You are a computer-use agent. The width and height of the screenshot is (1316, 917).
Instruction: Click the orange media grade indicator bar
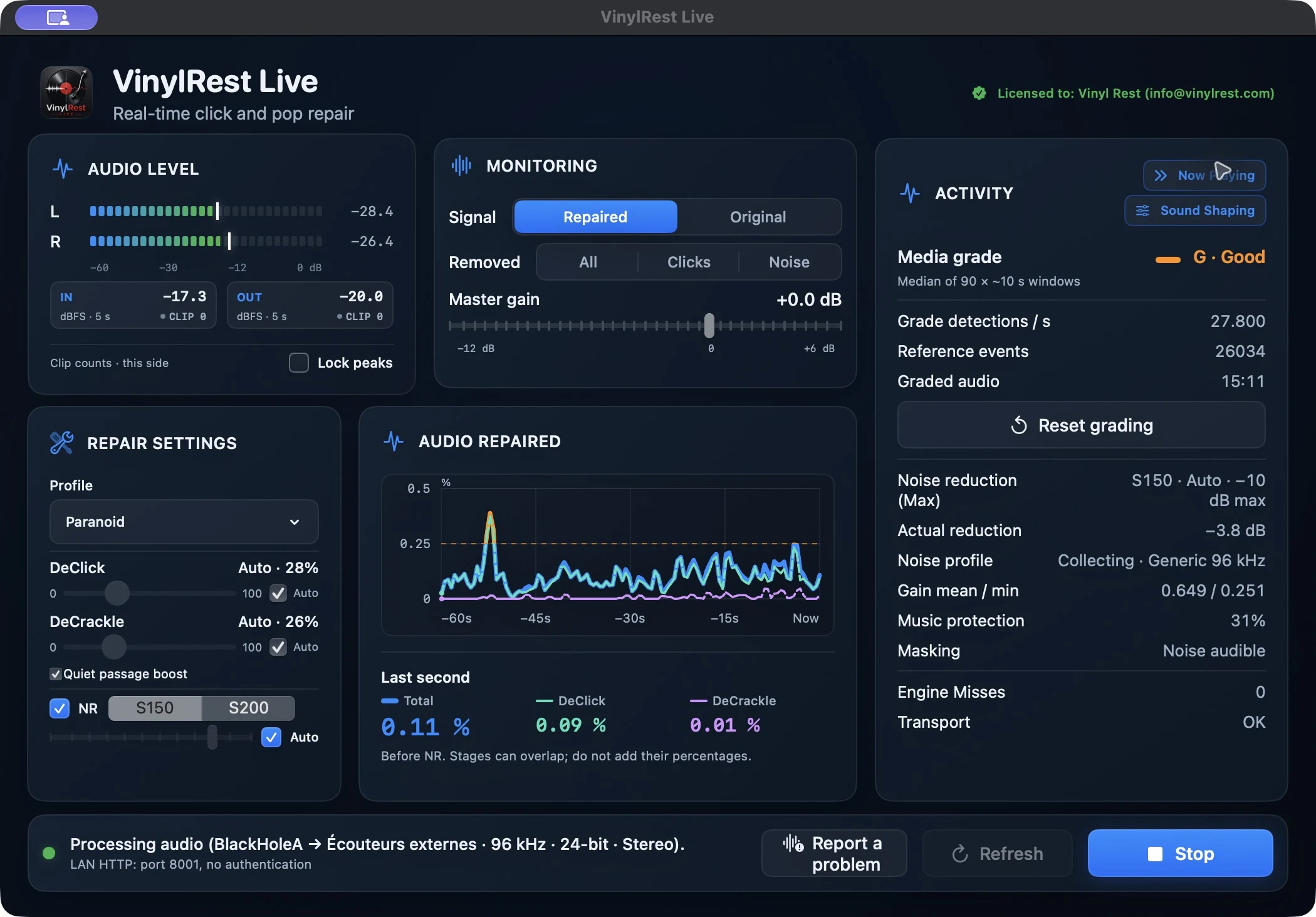(1168, 259)
